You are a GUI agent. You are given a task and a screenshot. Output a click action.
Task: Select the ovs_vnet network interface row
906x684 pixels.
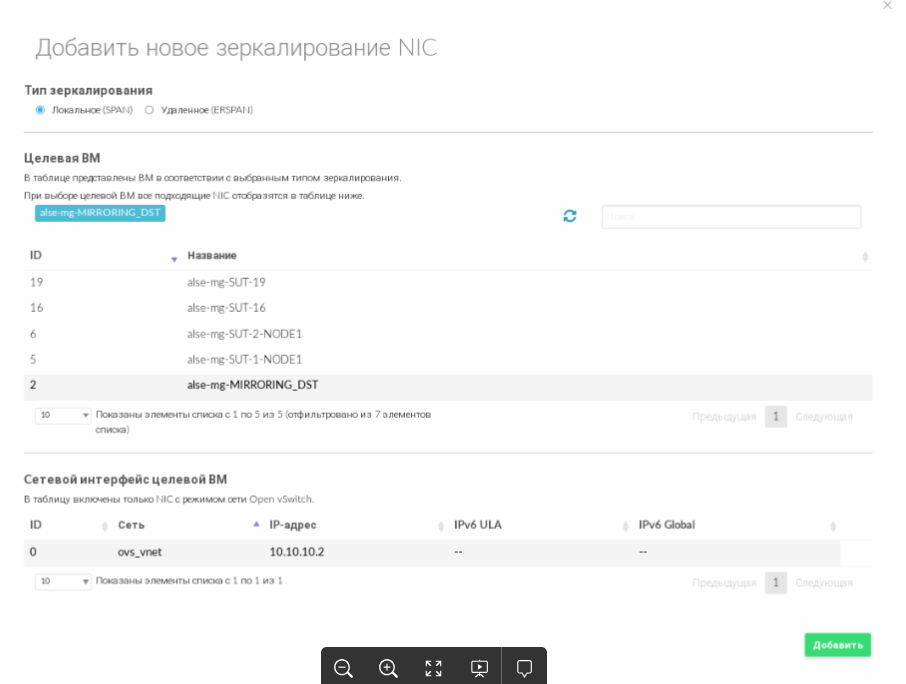pyautogui.click(x=432, y=552)
